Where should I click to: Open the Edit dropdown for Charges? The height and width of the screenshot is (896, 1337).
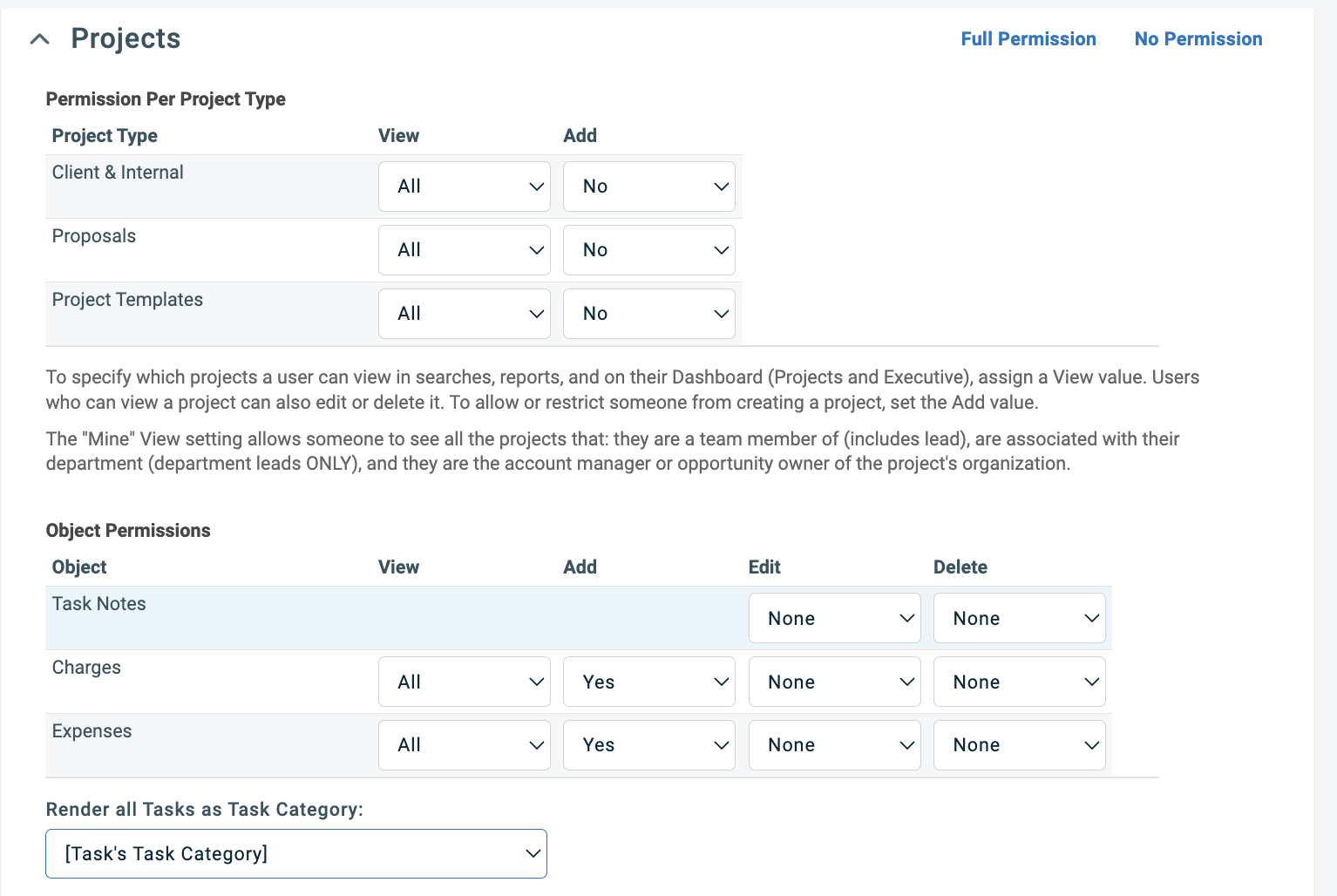click(834, 681)
